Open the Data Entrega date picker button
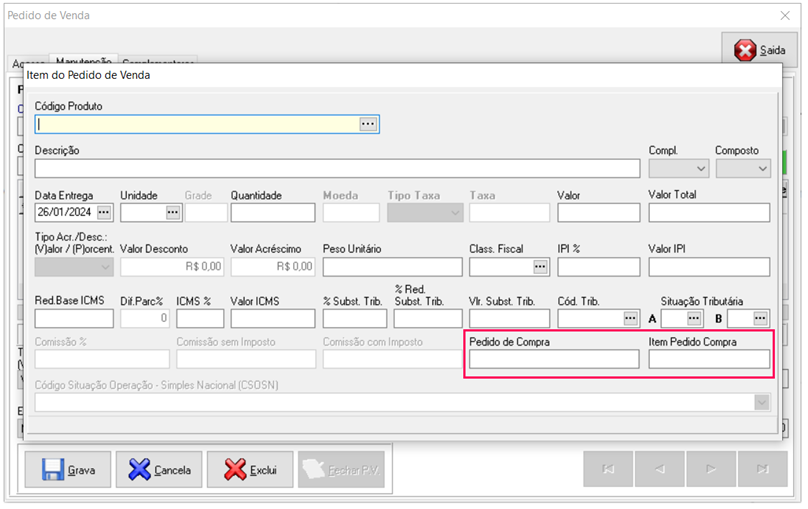Viewport: 808px width, 509px height. click(104, 213)
